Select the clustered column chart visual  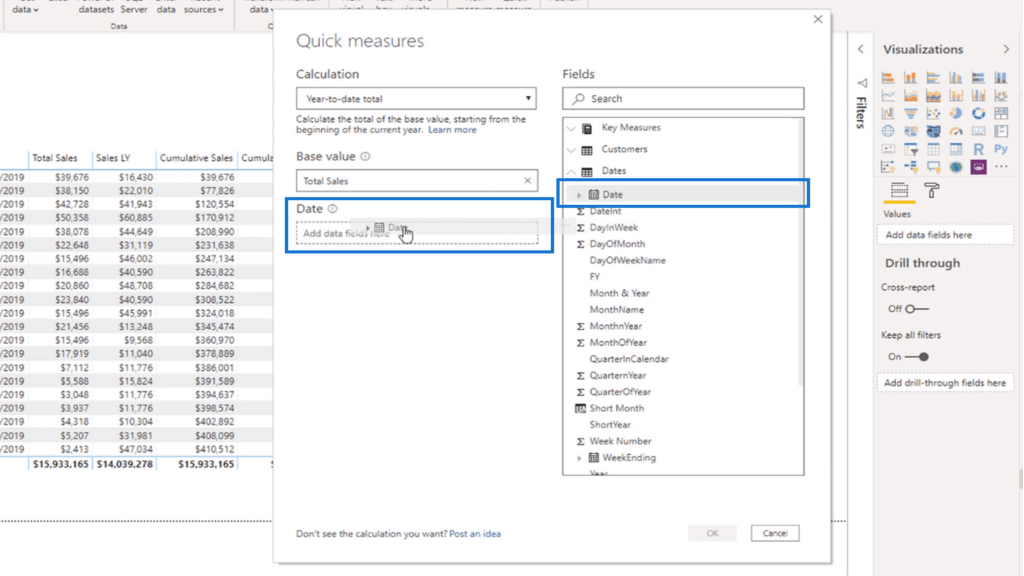[x=955, y=78]
